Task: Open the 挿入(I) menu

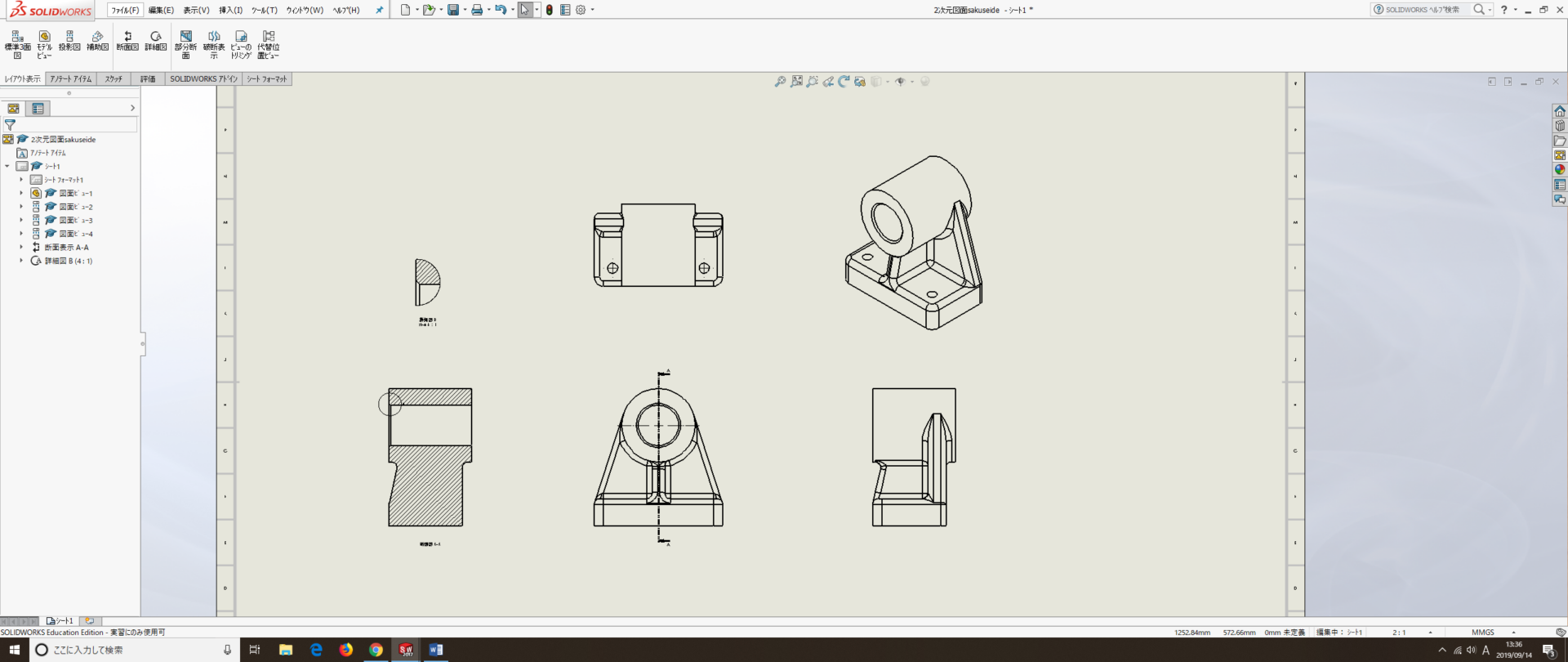Action: point(230,10)
